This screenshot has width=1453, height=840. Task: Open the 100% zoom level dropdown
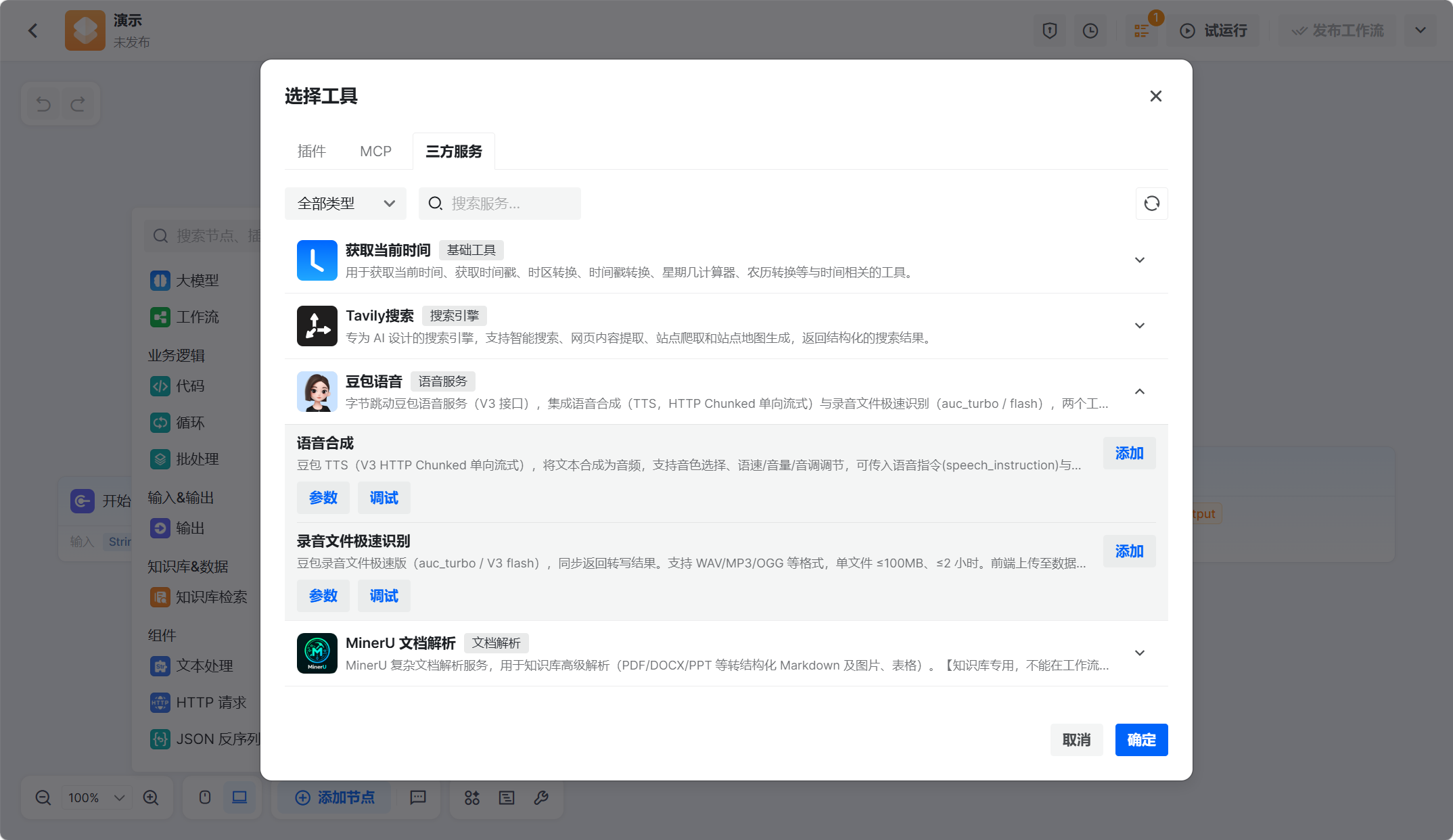click(97, 798)
